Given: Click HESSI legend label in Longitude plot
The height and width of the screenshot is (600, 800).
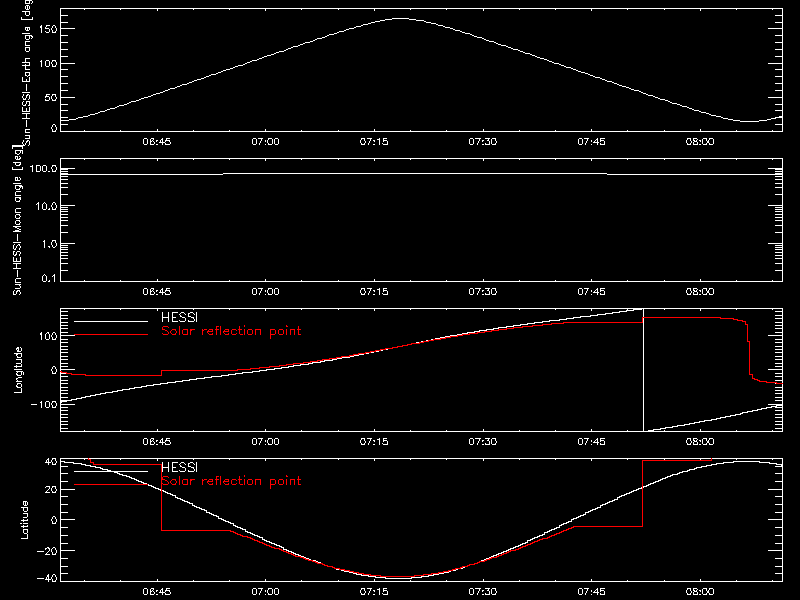Looking at the screenshot, I should tap(179, 317).
